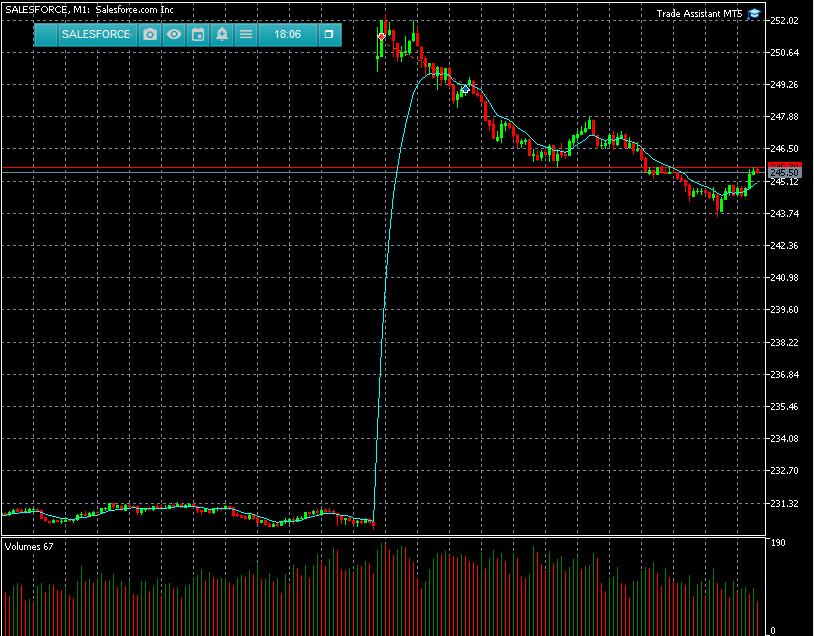
Task: Maximize the Trade Assistant panel
Action: point(329,34)
